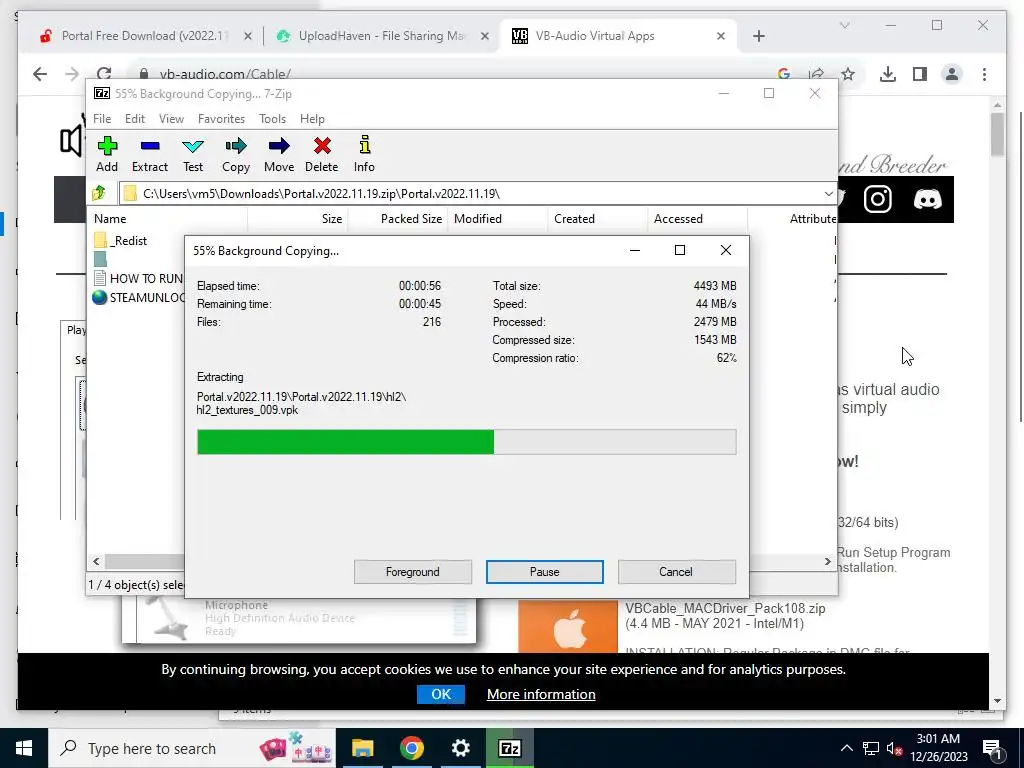Image resolution: width=1024 pixels, height=768 pixels.
Task: Open the Edit menu in 7-Zip
Action: pos(135,119)
